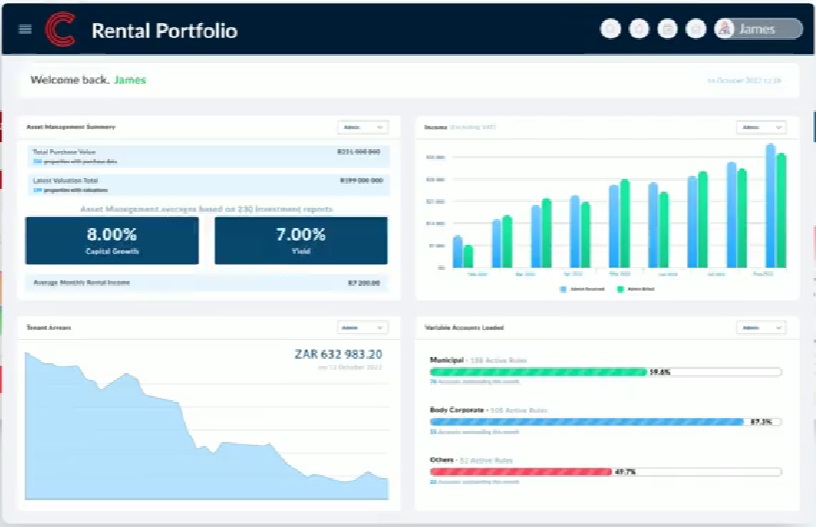Toggle the Admin Received legend item

coord(579,289)
